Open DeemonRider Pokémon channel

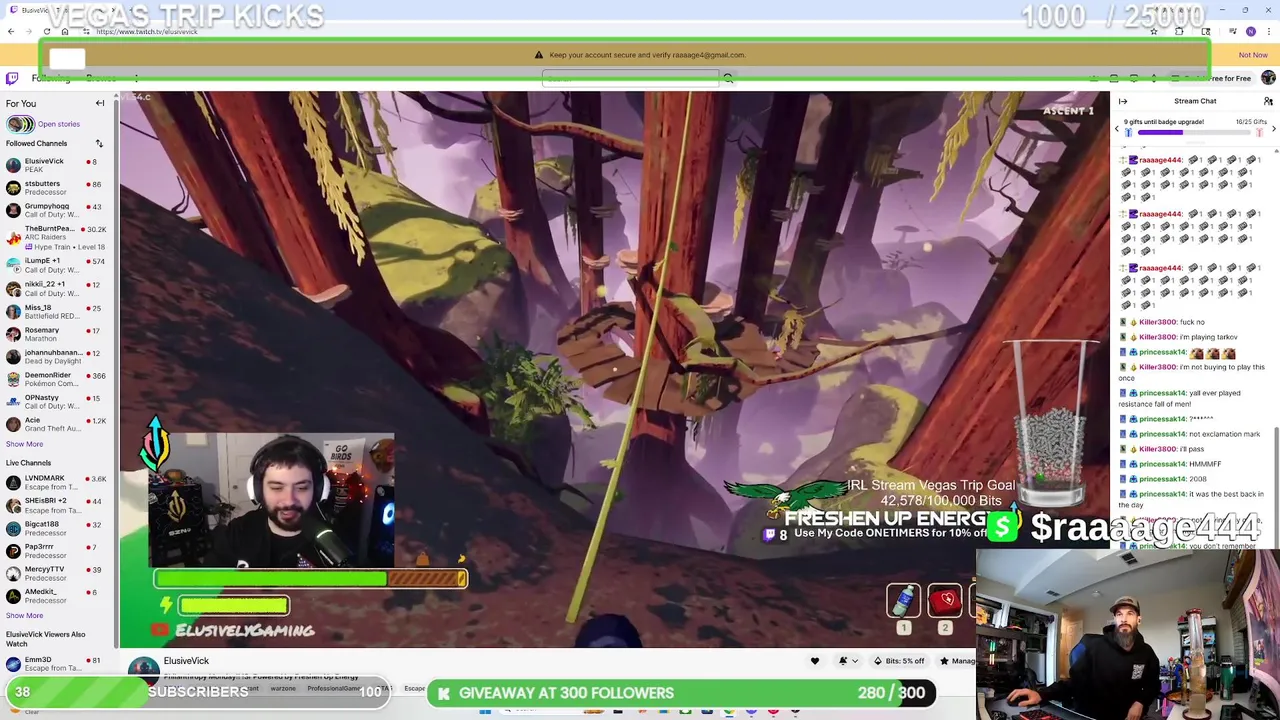[x=56, y=379]
